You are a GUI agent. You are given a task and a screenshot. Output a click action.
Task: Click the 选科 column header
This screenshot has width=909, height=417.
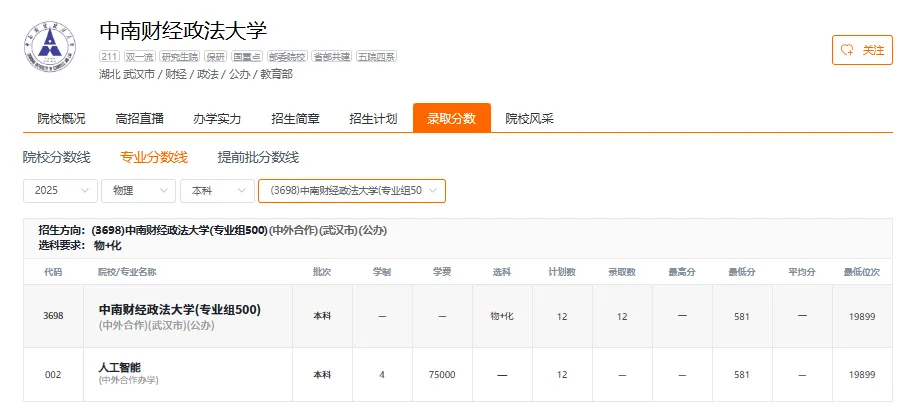tap(502, 271)
